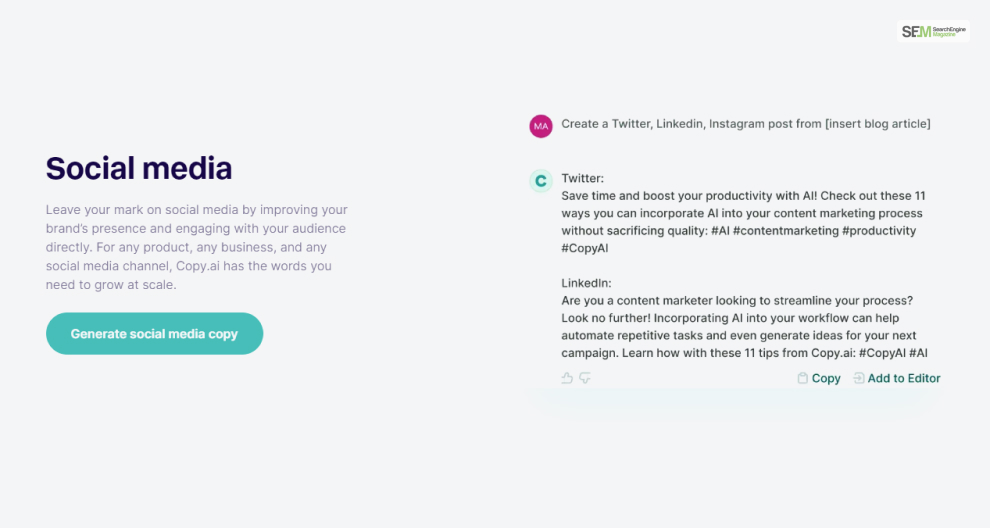Click the arrow icon beside Add to Editor

(859, 378)
